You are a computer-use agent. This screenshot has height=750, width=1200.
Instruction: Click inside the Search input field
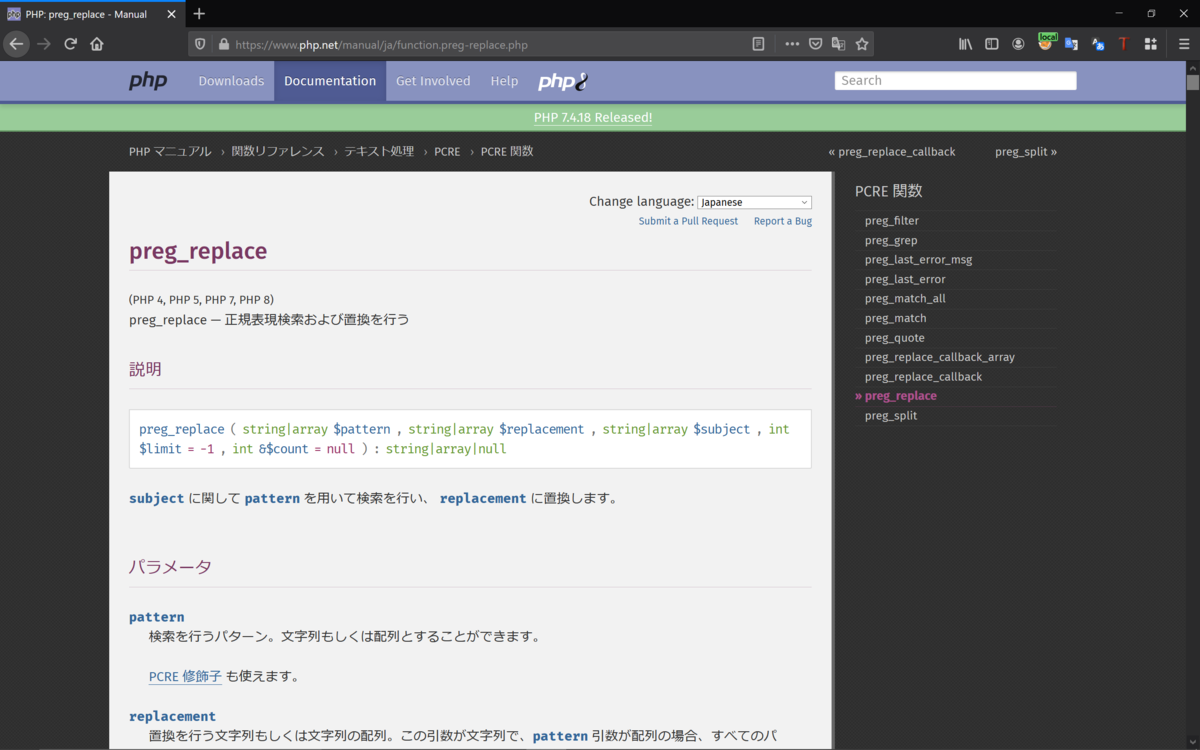(x=955, y=80)
